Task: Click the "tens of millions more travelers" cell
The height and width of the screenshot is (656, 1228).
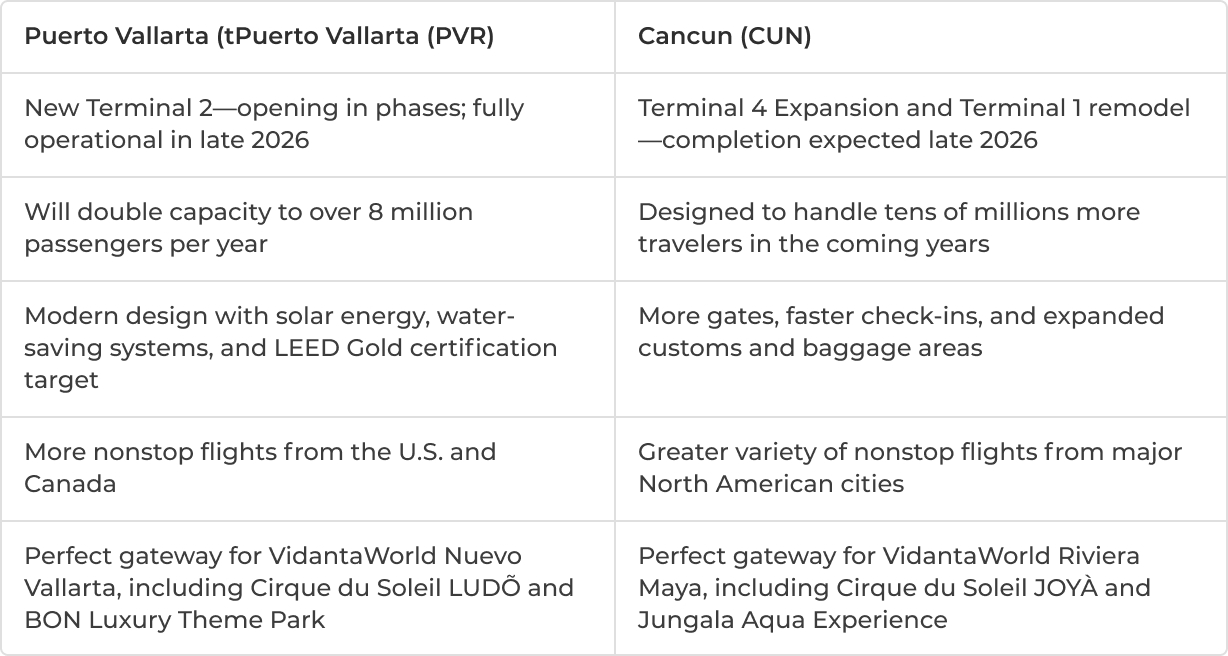Action: click(888, 228)
